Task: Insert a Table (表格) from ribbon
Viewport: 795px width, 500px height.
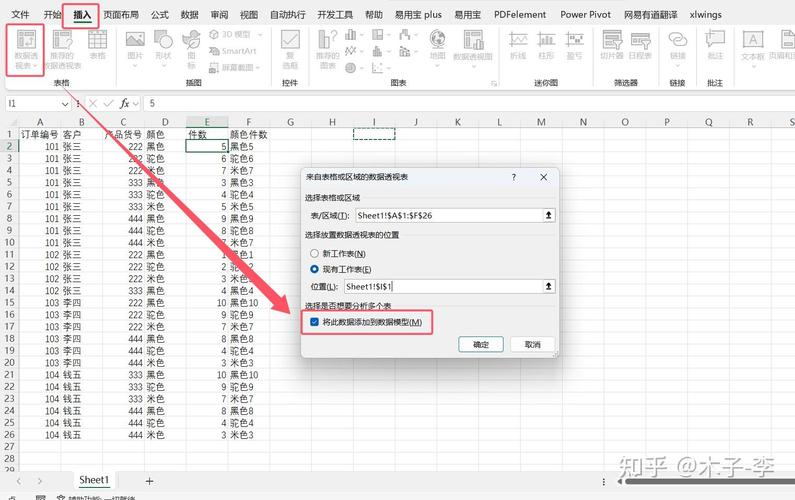Action: click(97, 45)
